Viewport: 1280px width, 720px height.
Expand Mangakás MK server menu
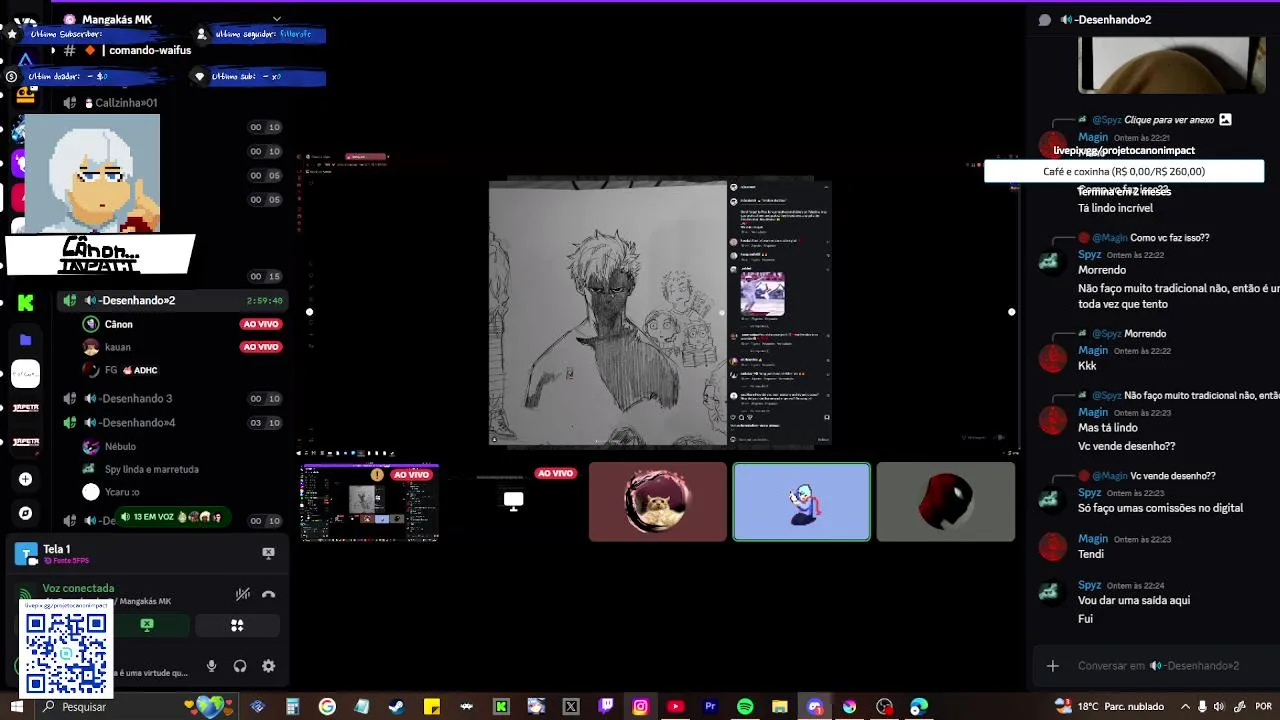coord(277,19)
